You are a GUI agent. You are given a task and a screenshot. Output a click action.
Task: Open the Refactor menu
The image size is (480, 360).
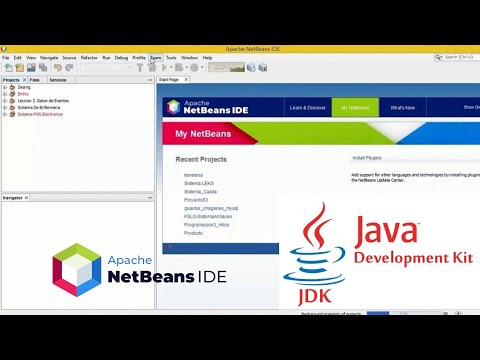pos(89,58)
